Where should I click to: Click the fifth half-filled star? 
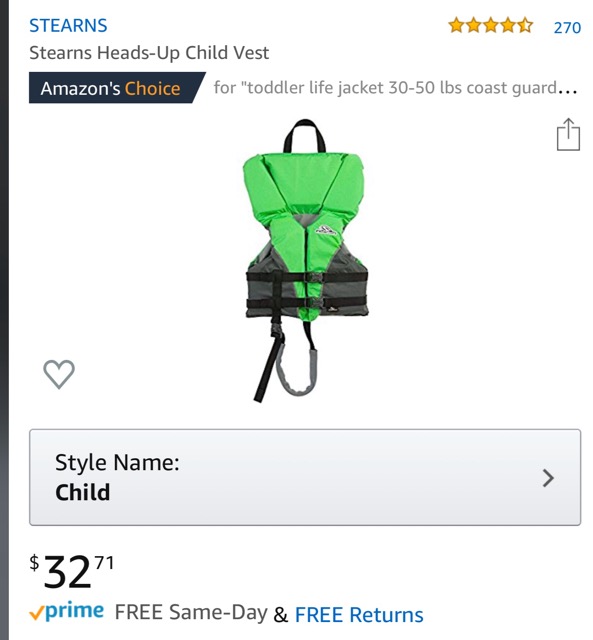pos(525,26)
